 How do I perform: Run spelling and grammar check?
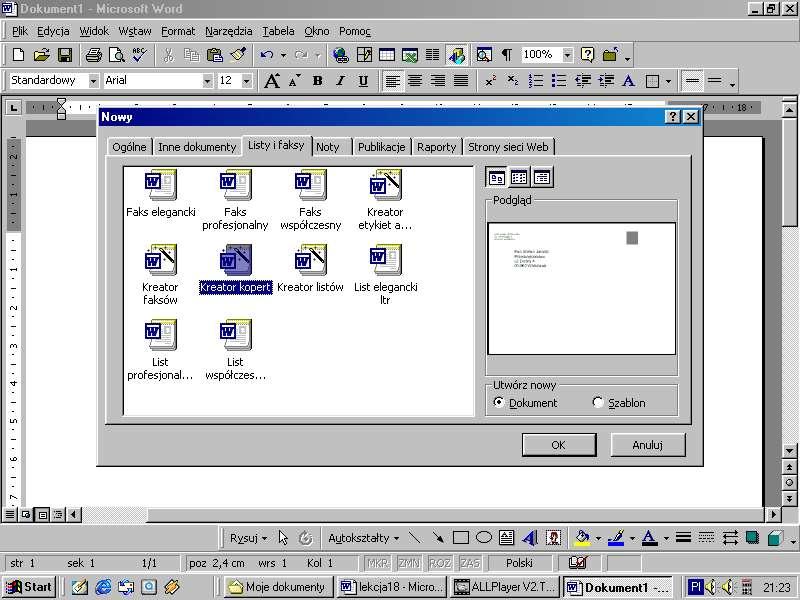[140, 55]
